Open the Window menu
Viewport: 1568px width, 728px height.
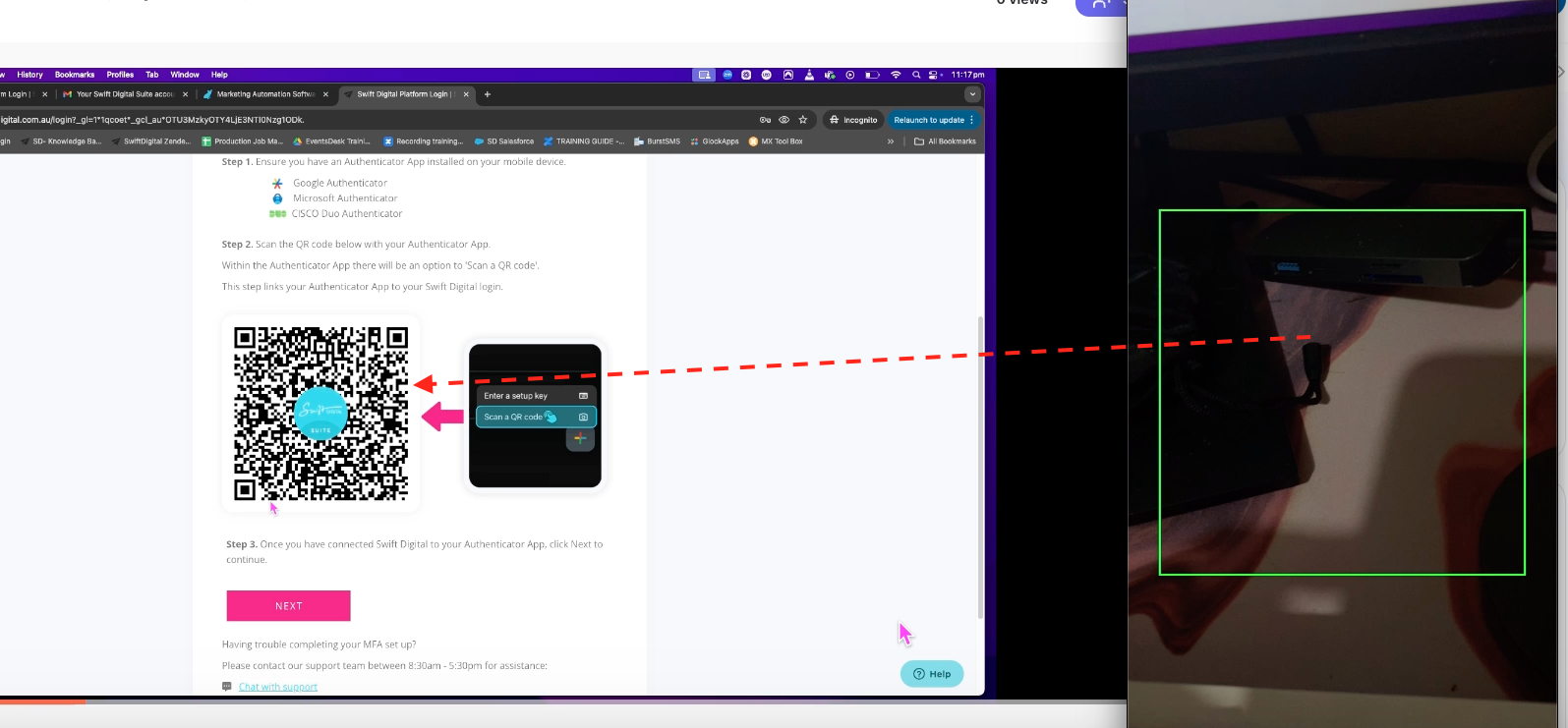click(x=185, y=75)
